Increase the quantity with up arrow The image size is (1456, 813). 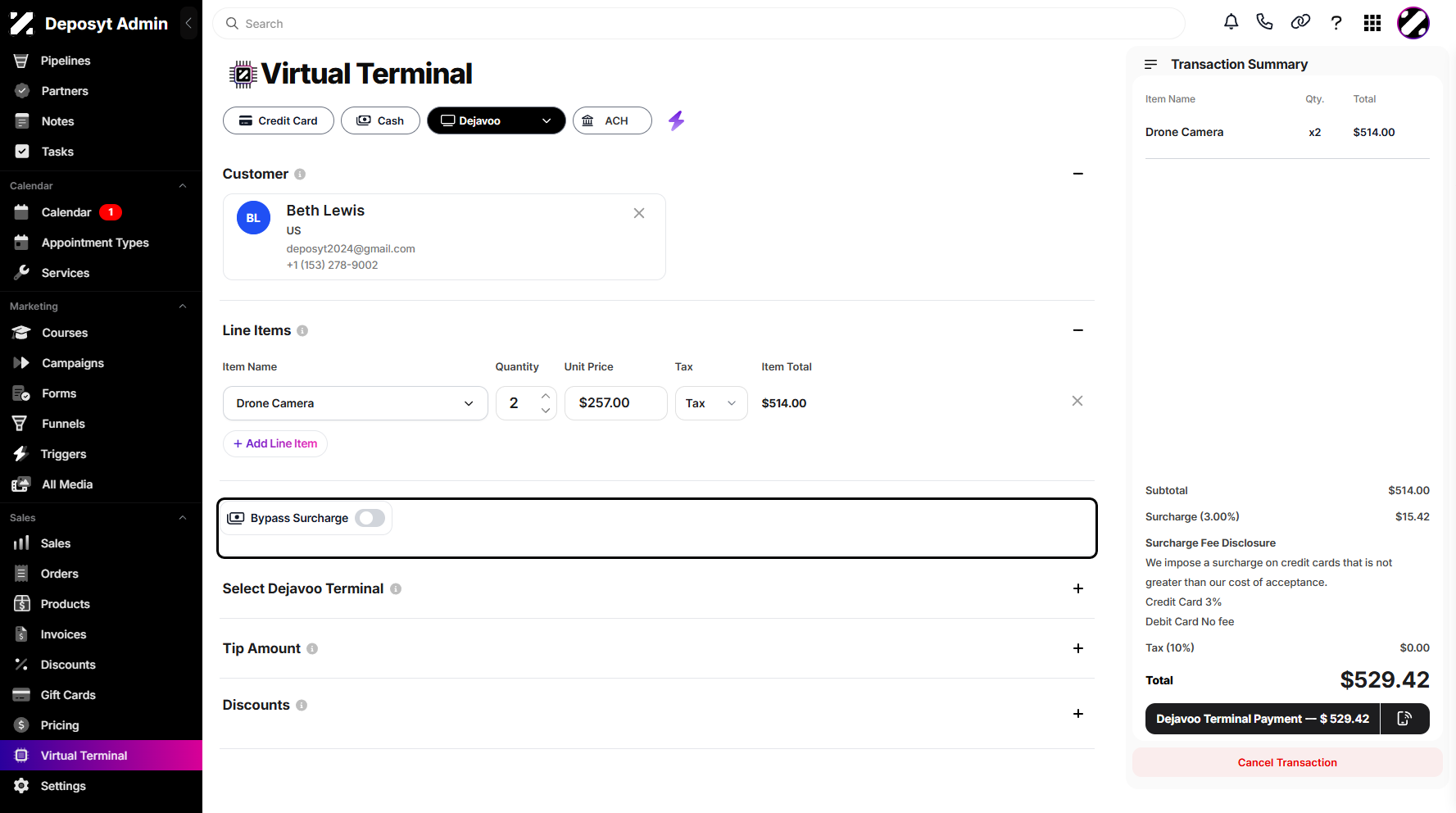tap(546, 396)
